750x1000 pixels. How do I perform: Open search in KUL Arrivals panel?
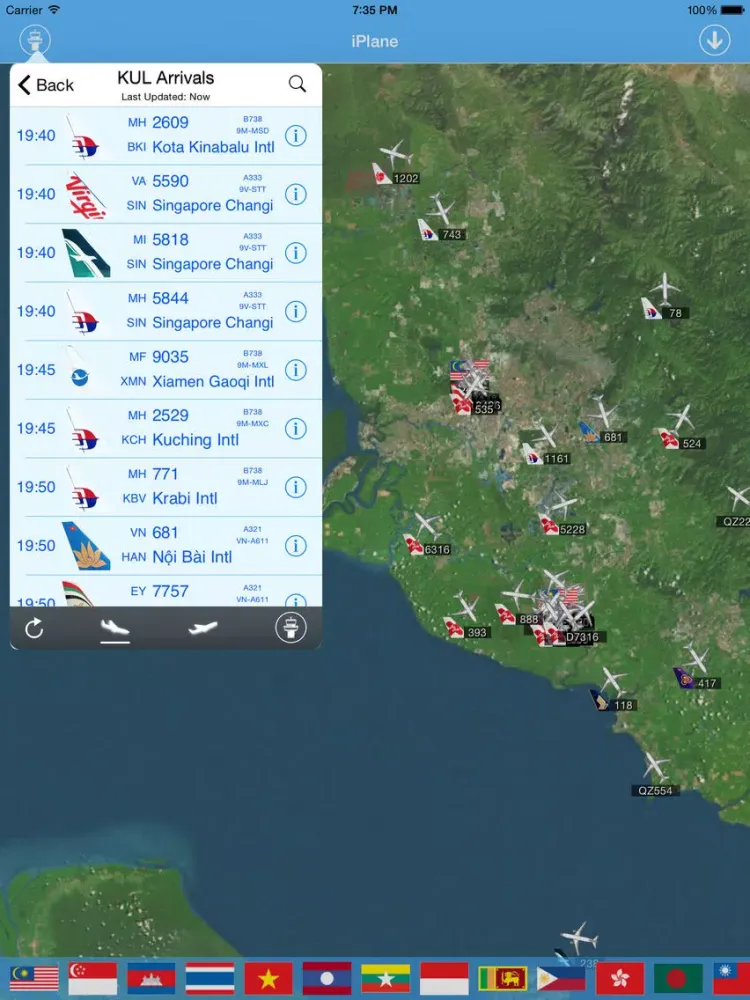pos(297,84)
